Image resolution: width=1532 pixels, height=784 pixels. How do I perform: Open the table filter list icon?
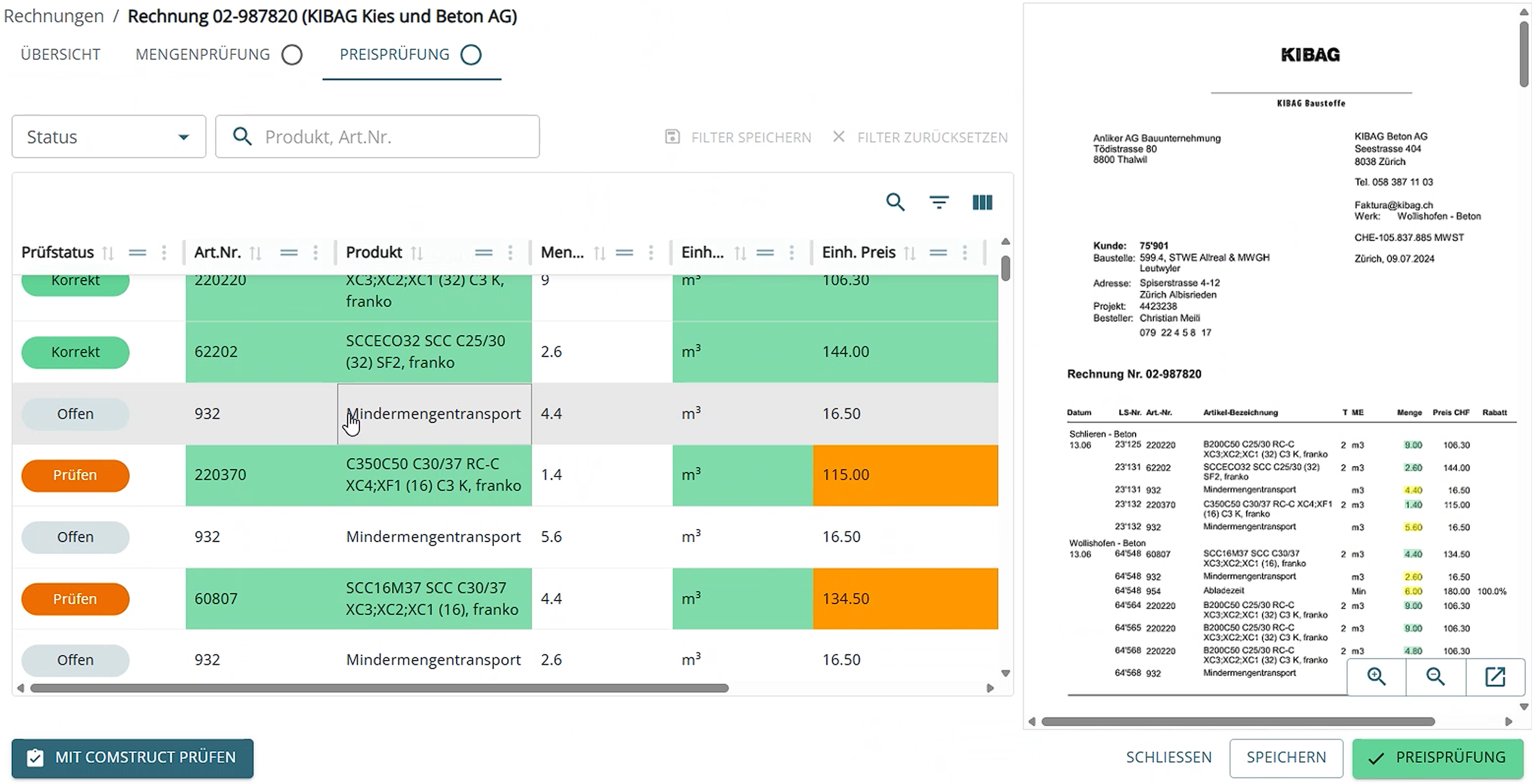pos(939,202)
